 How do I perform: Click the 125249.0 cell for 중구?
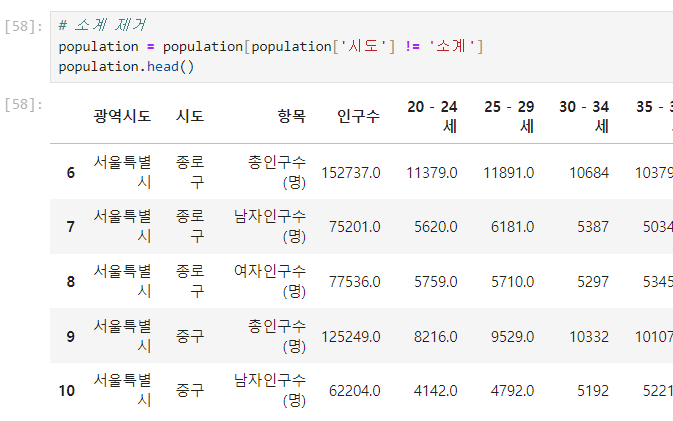click(351, 336)
